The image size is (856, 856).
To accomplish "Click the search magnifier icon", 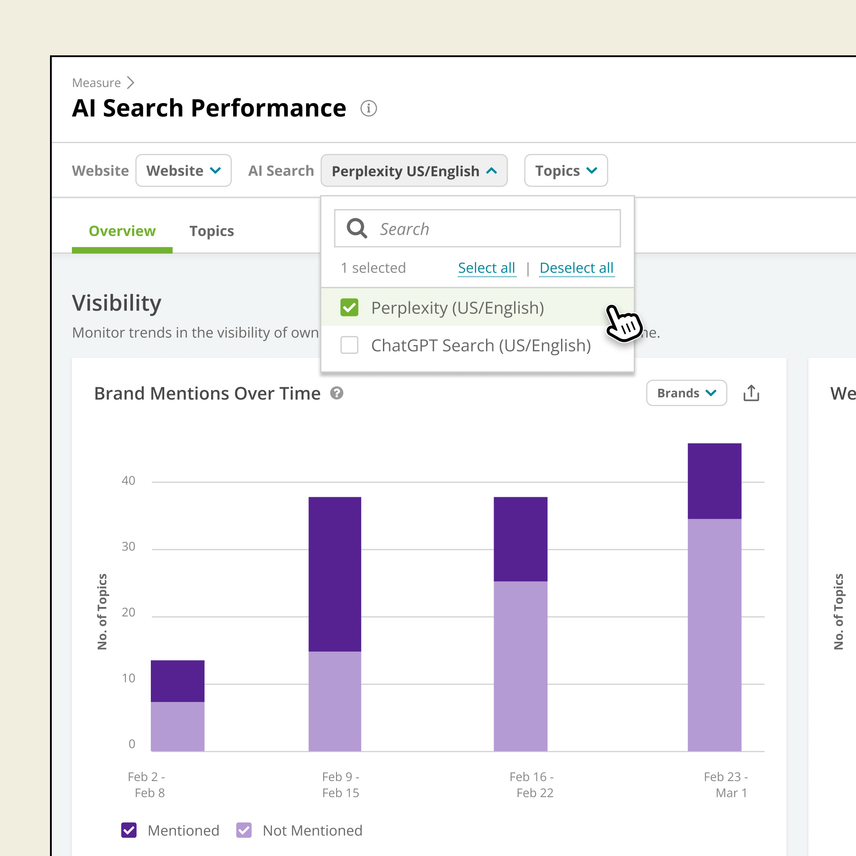I will click(x=357, y=228).
